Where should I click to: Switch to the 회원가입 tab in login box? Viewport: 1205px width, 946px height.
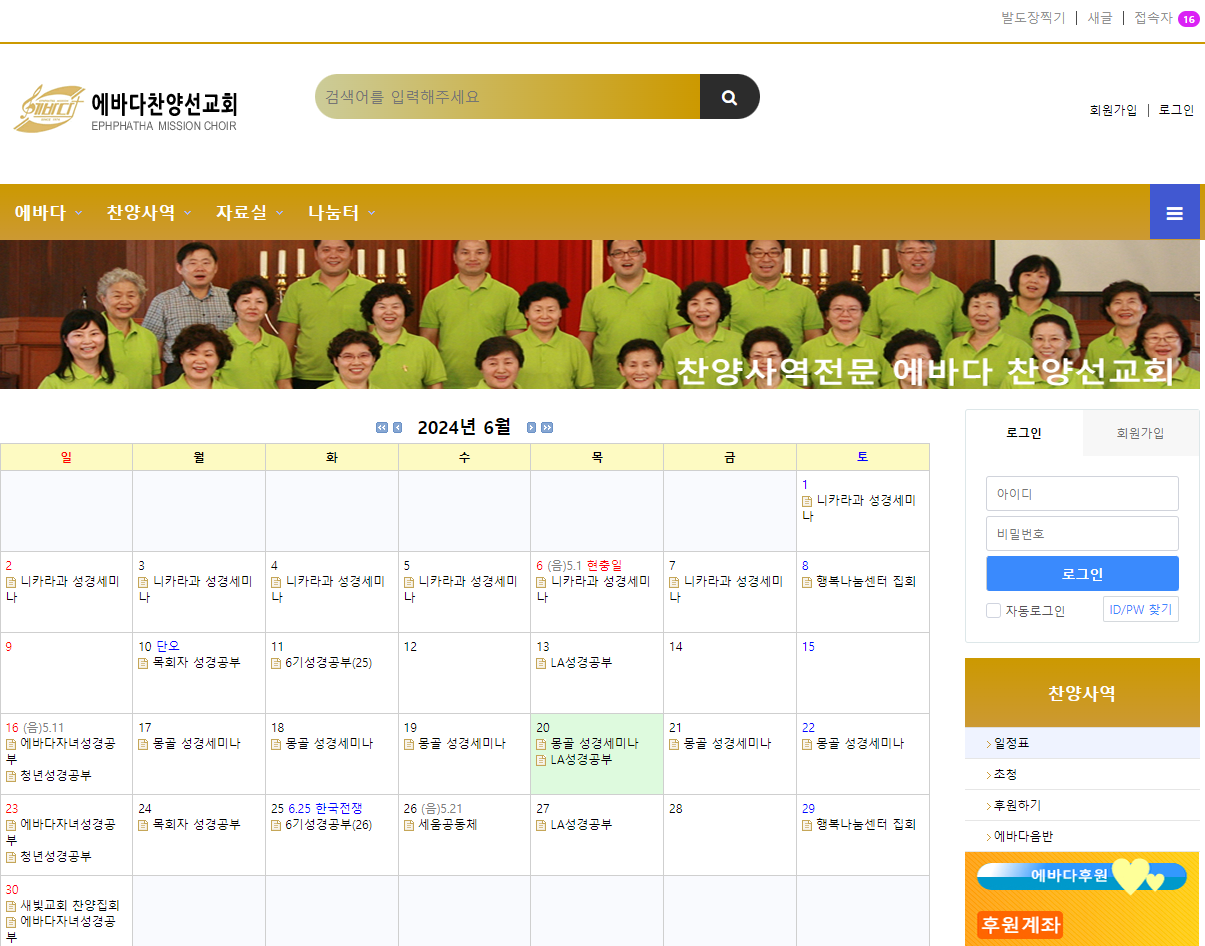click(x=1140, y=433)
